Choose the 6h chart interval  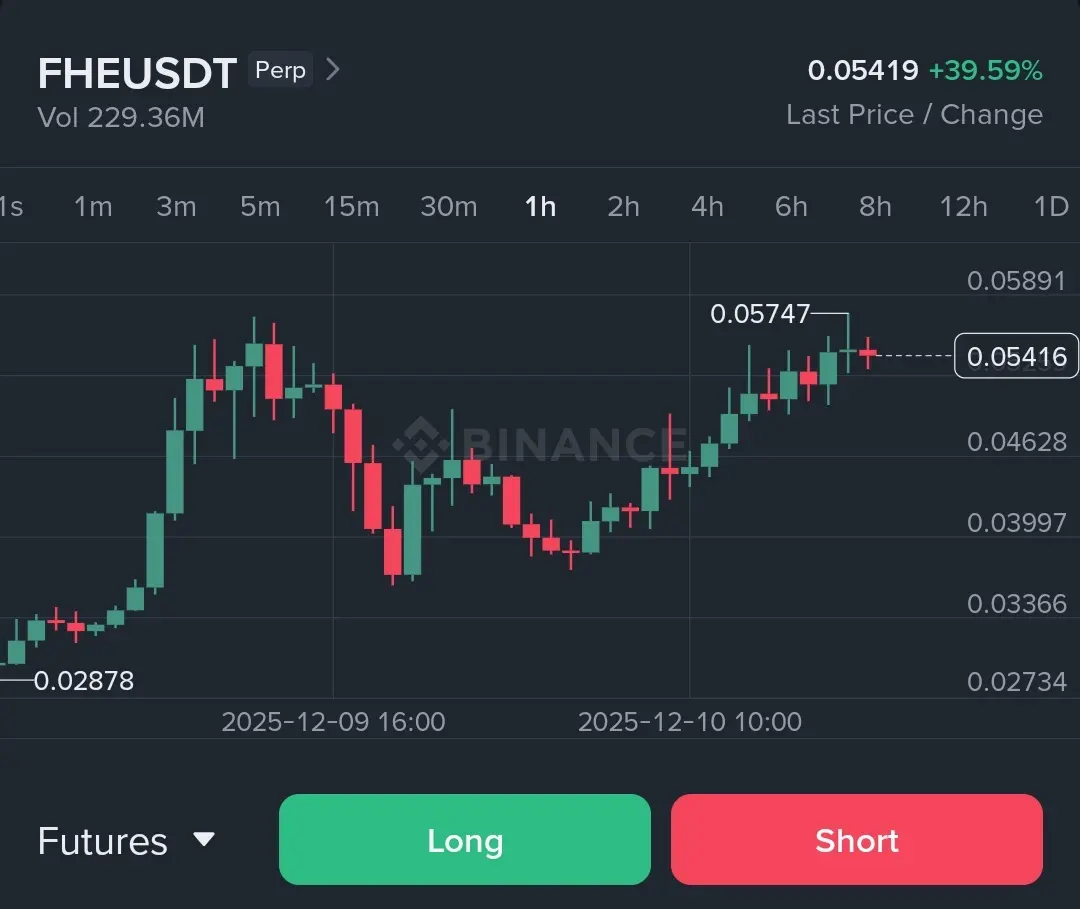point(791,207)
